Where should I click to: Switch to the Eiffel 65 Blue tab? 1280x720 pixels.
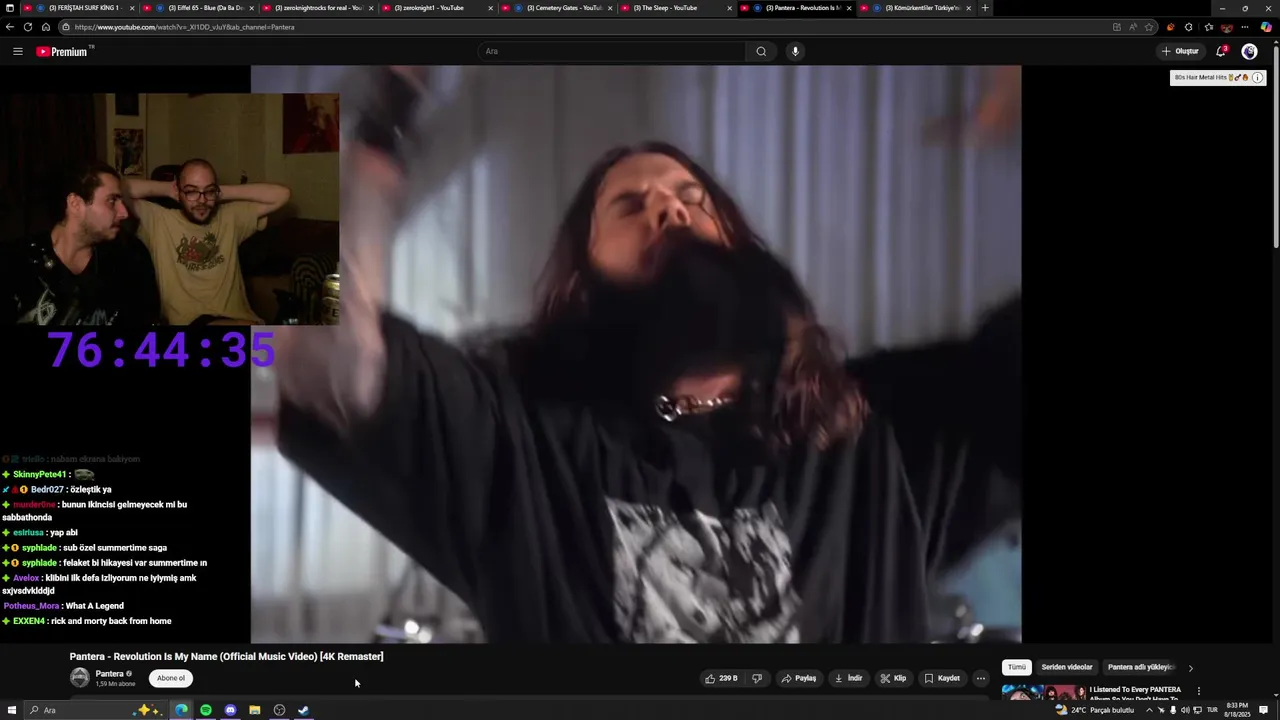199,8
